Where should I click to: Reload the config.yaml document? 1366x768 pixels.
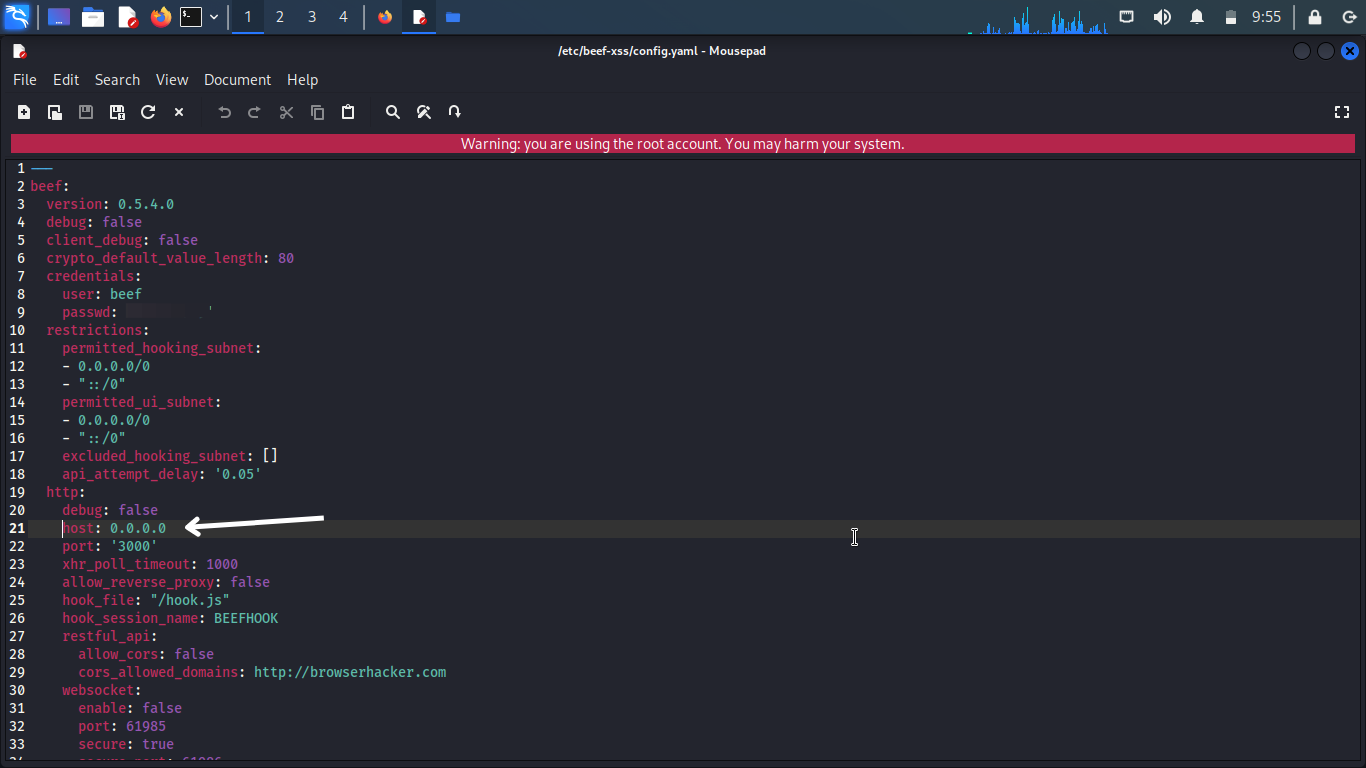(147, 112)
